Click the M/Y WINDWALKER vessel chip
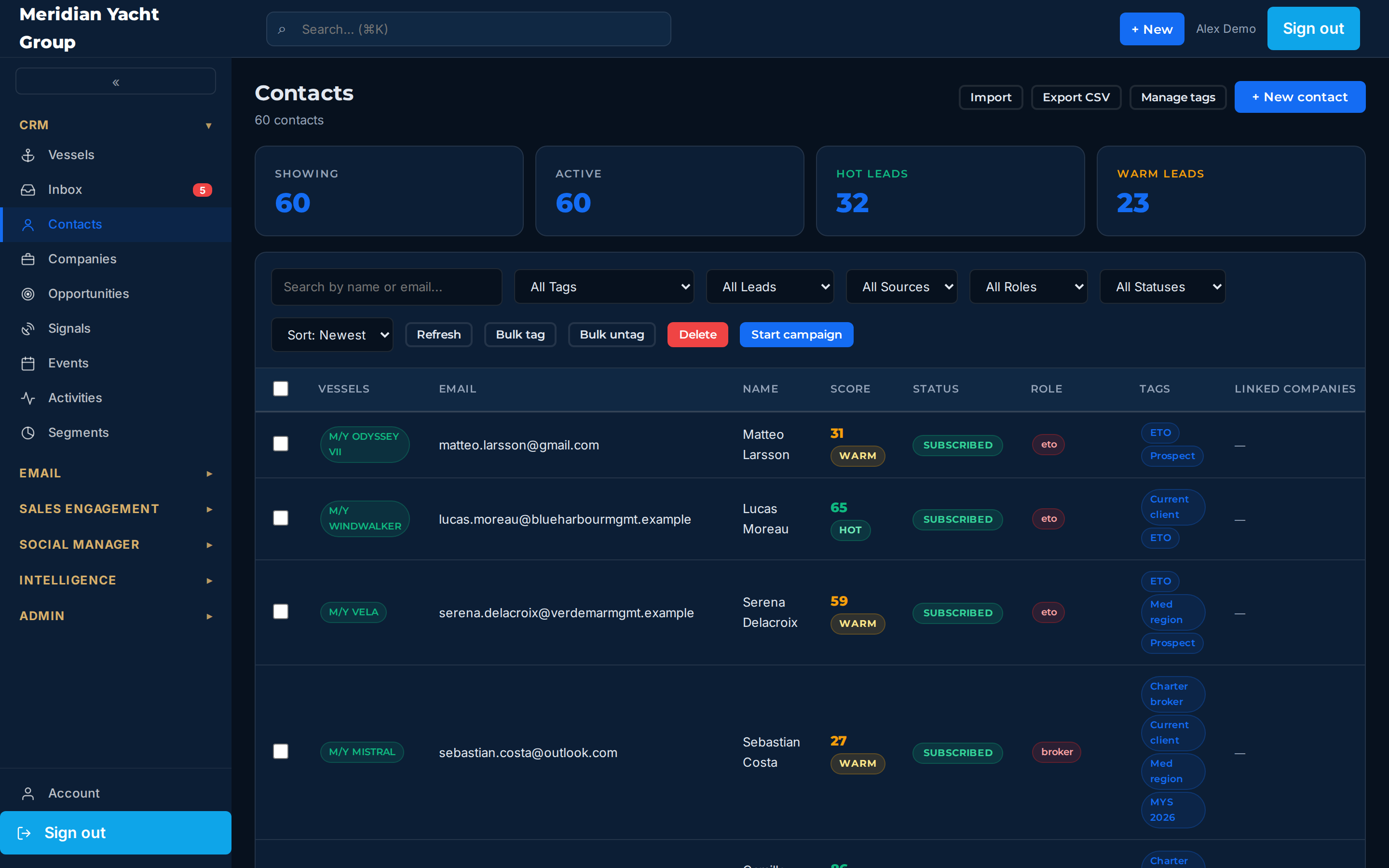Image resolution: width=1389 pixels, height=868 pixels. (x=365, y=518)
